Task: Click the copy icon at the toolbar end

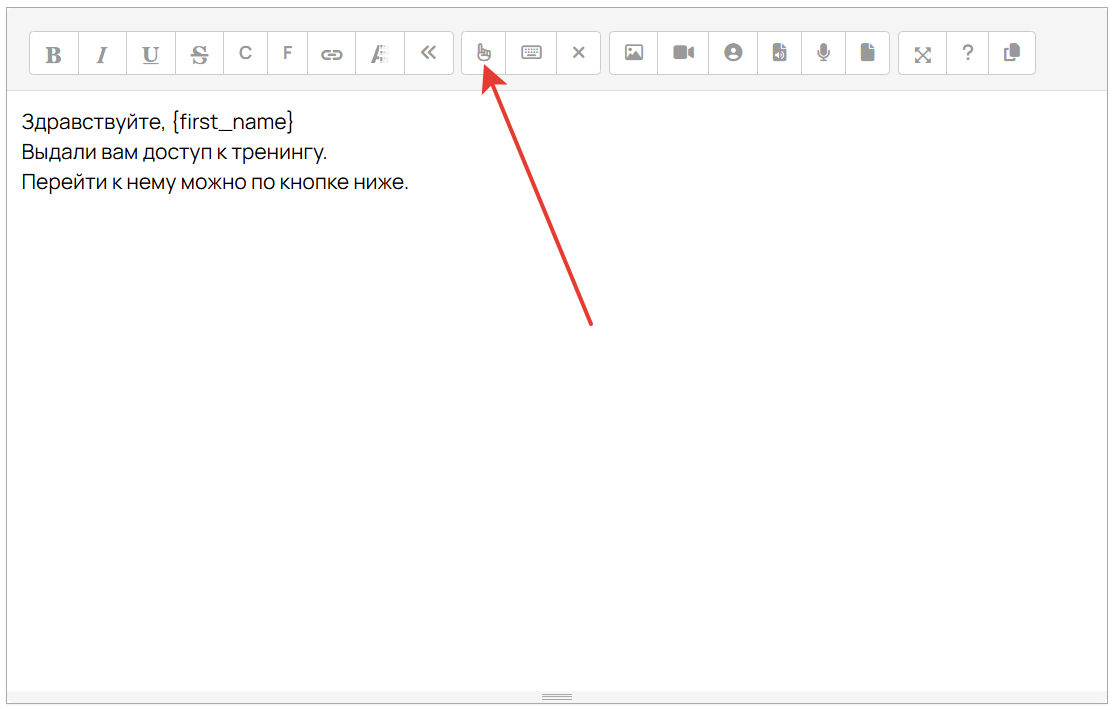Action: point(1012,53)
